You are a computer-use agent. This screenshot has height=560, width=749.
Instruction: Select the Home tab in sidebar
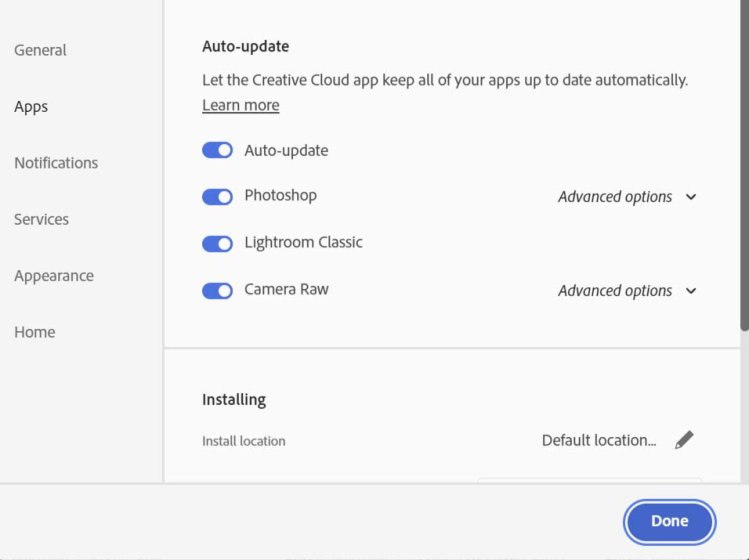click(x=35, y=332)
